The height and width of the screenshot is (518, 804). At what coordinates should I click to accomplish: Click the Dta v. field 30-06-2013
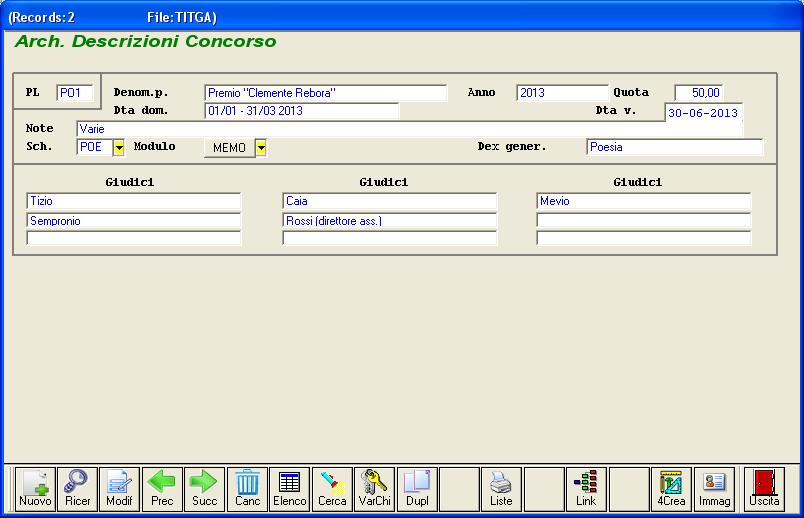tap(704, 113)
